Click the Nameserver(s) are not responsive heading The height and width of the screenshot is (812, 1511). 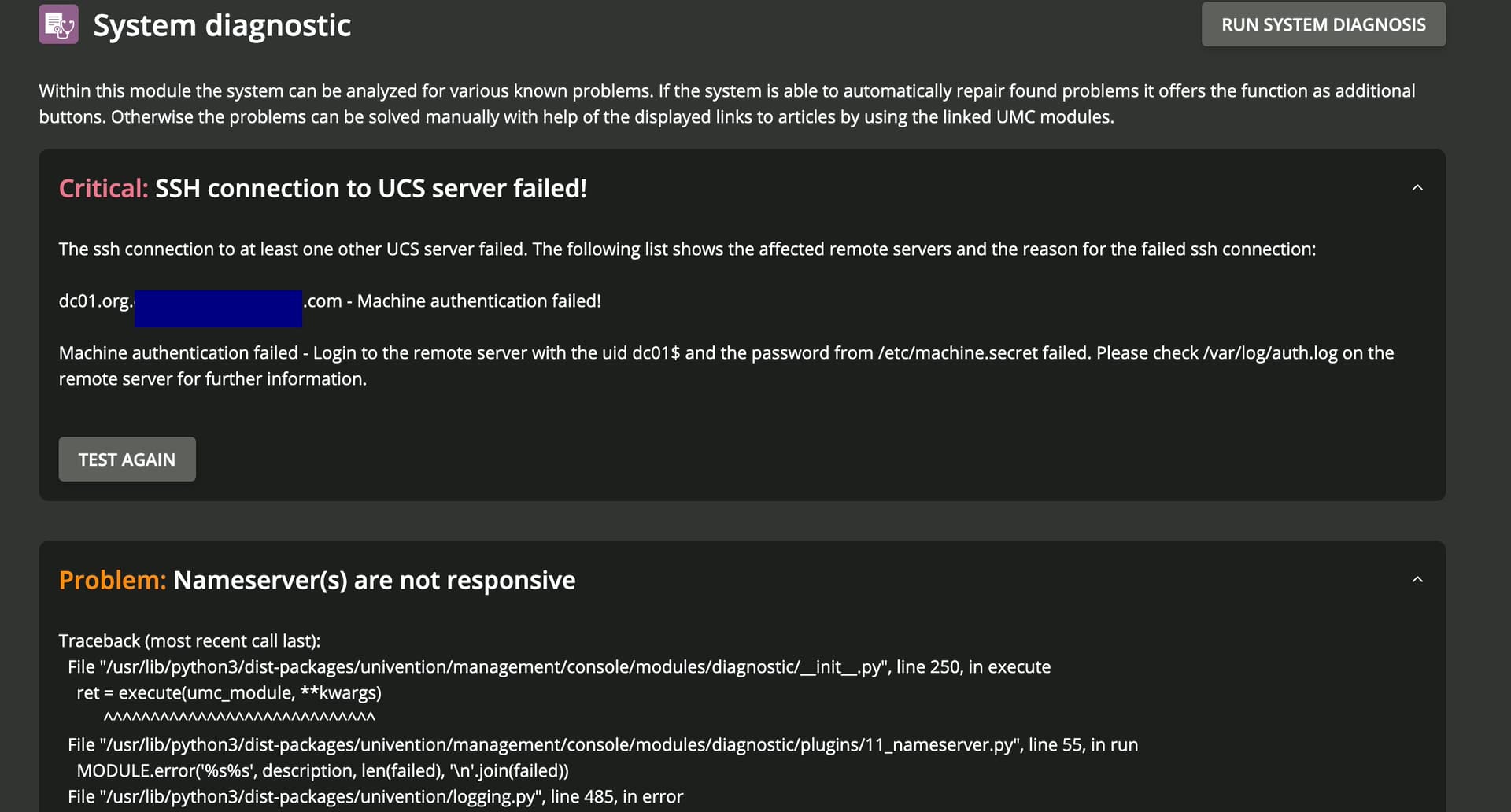[374, 581]
